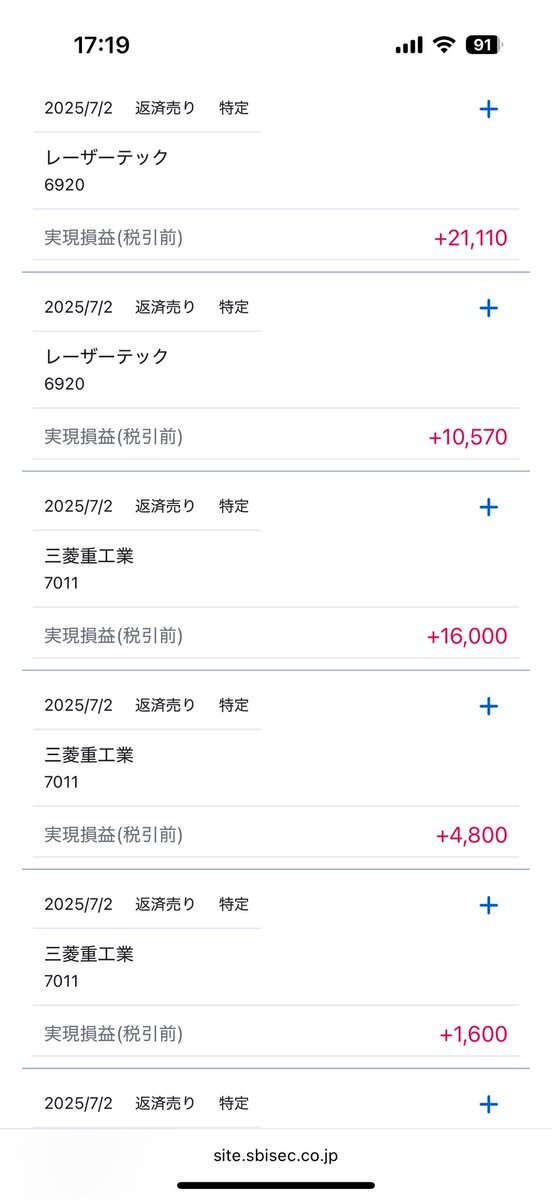The height and width of the screenshot is (1200, 552).
Task: Tap the 17:19 clock in status bar
Action: (101, 45)
